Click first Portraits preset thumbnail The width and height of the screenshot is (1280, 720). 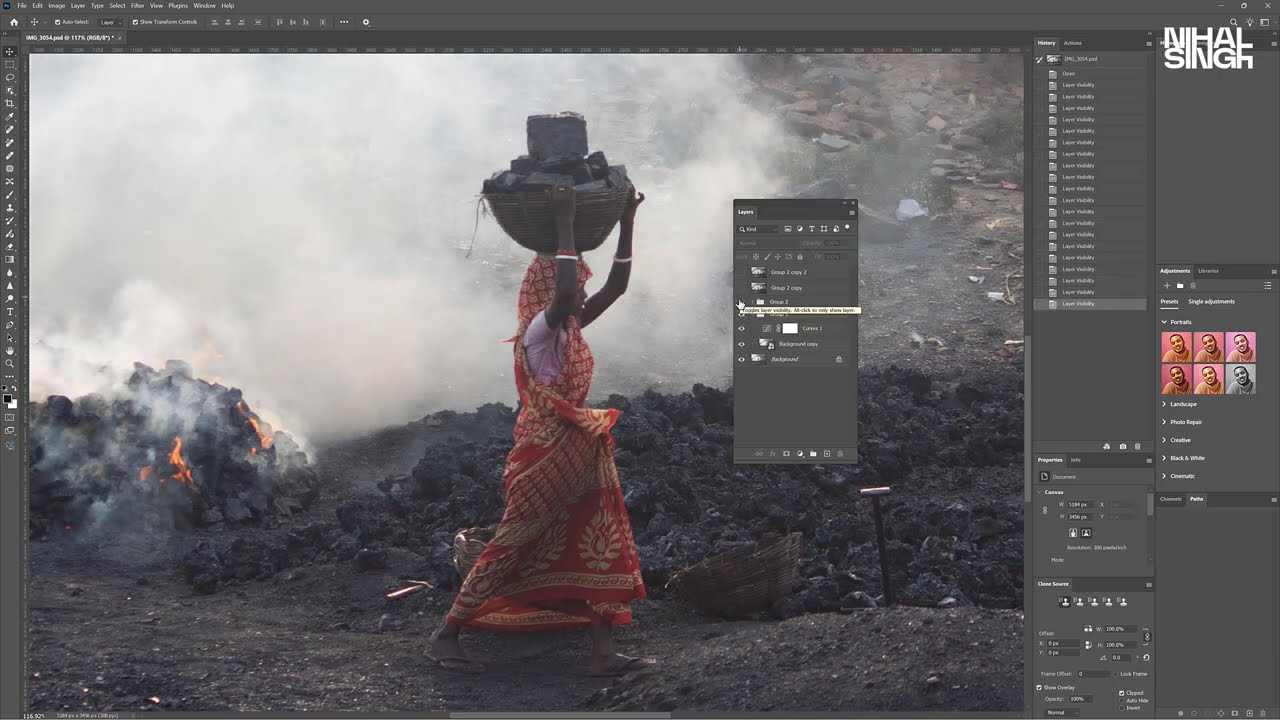point(1176,347)
